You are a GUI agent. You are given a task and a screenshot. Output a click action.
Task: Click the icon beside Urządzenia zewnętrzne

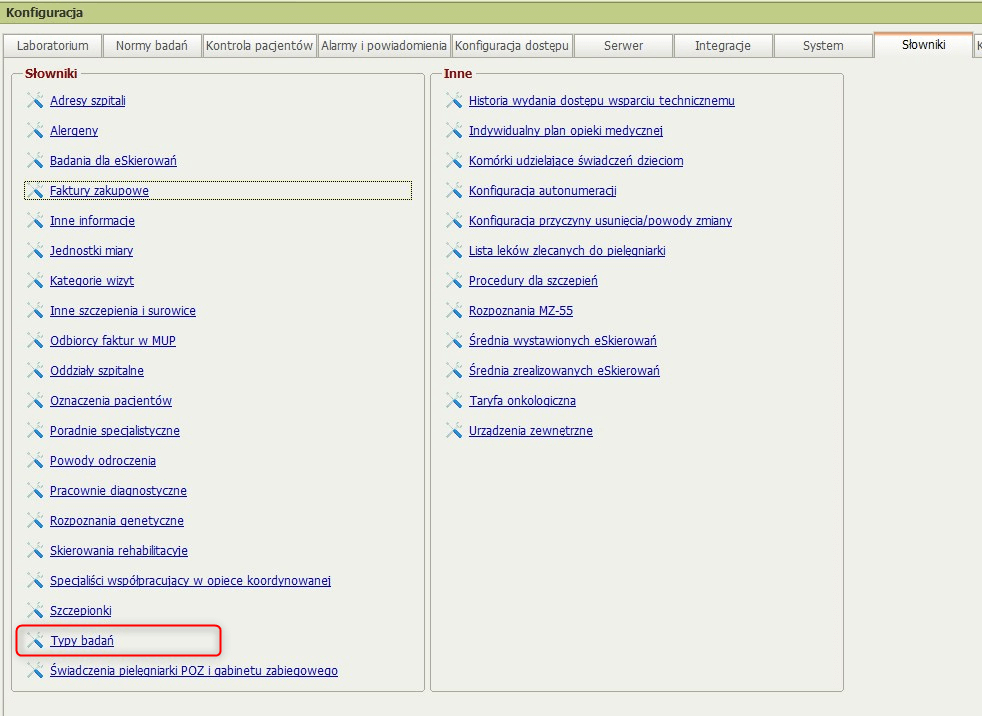[x=454, y=431]
